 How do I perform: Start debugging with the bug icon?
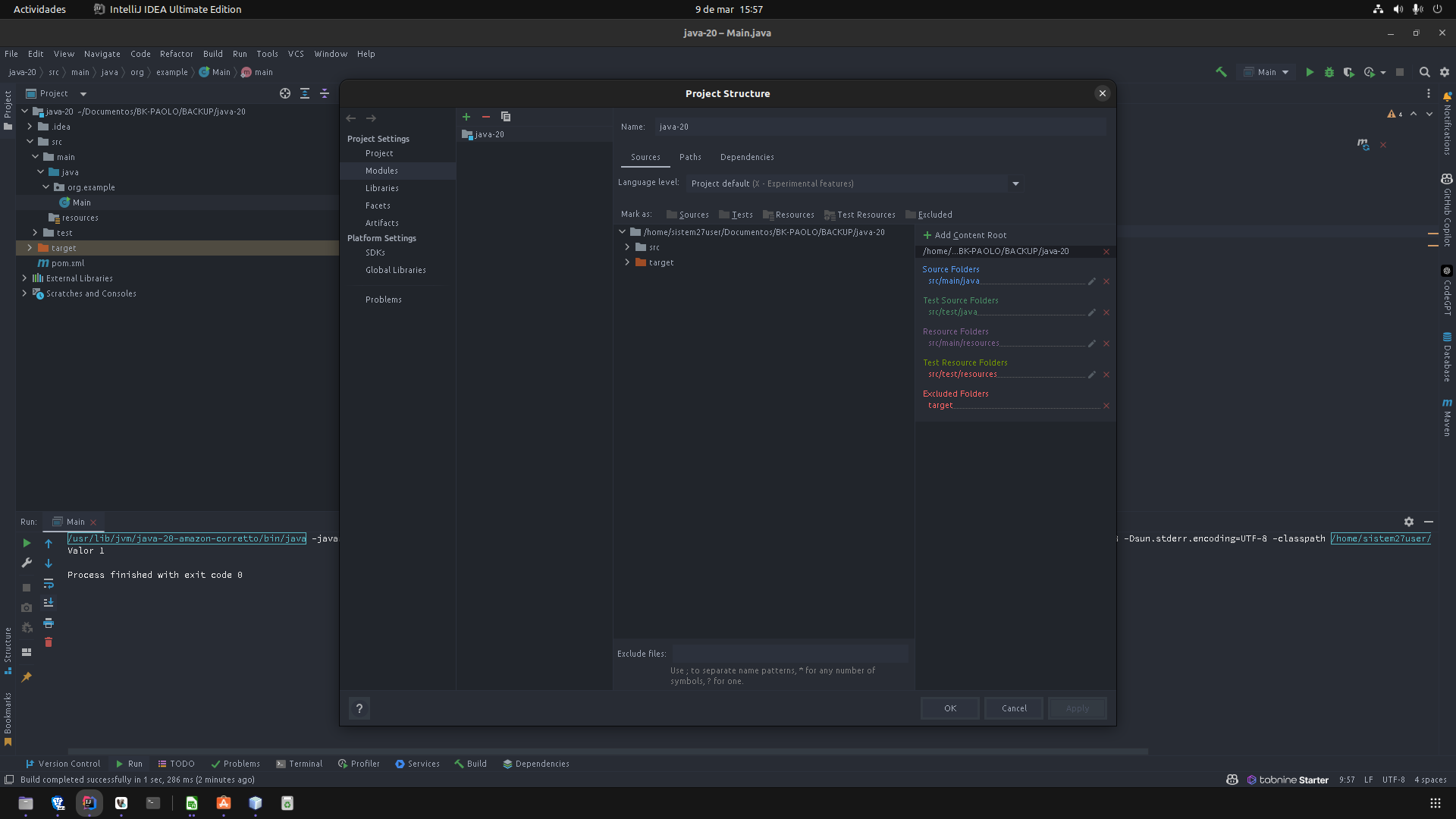click(1329, 72)
